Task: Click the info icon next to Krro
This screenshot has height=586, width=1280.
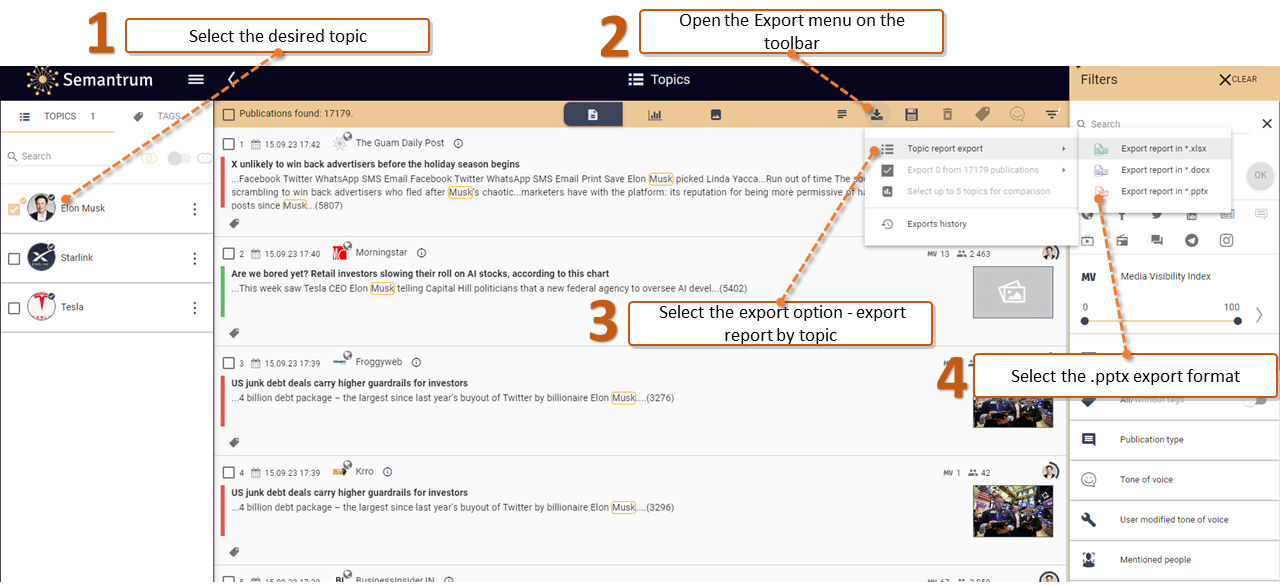Action: point(388,472)
